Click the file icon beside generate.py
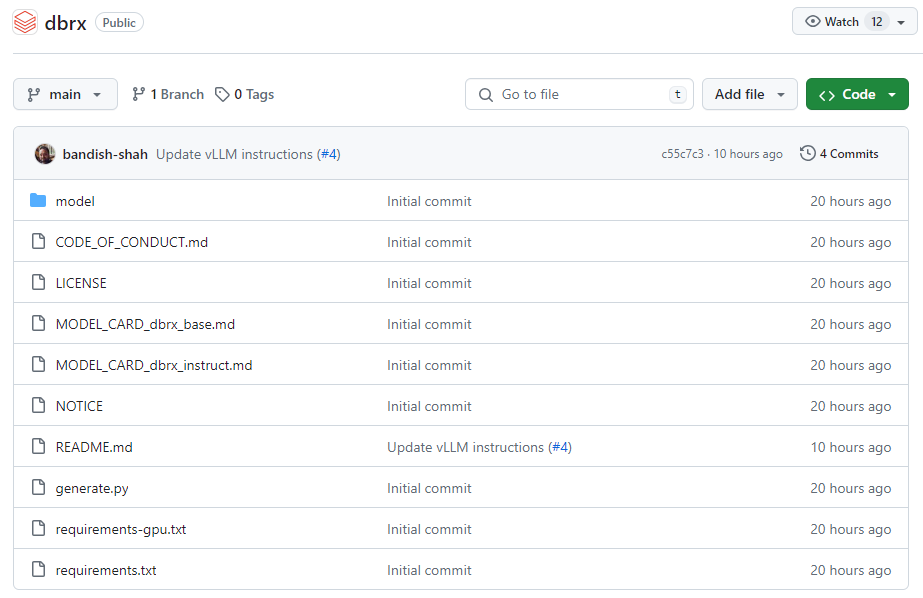This screenshot has width=923, height=598. click(x=38, y=488)
